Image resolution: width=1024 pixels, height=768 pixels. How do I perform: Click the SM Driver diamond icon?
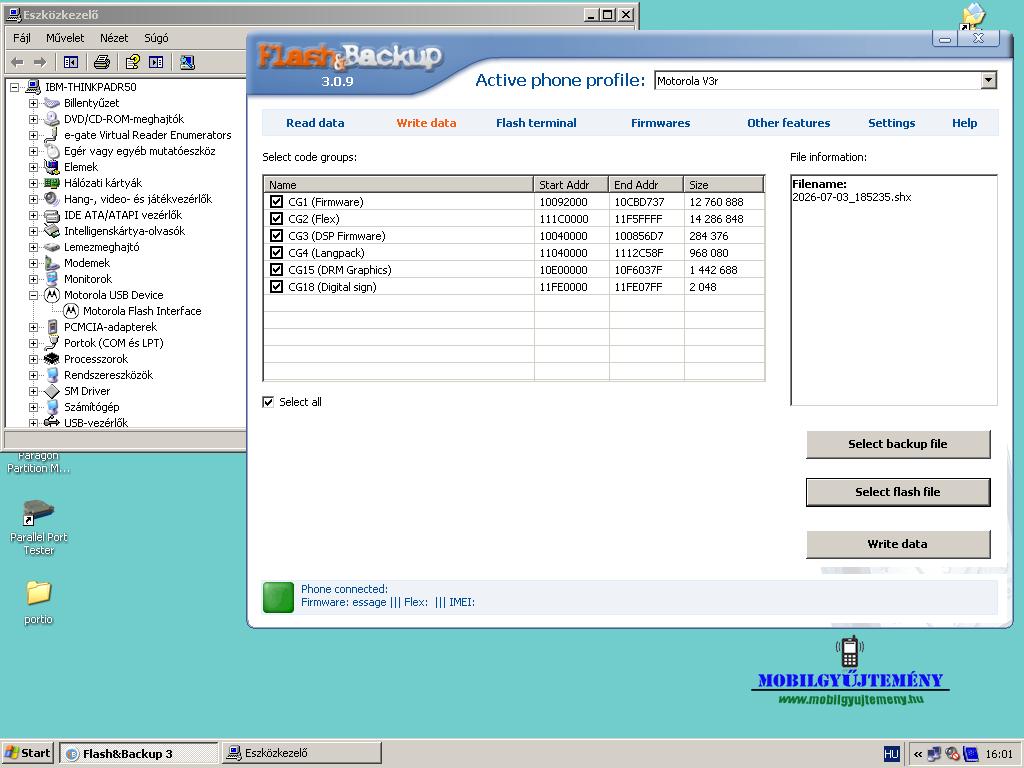pyautogui.click(x=52, y=391)
